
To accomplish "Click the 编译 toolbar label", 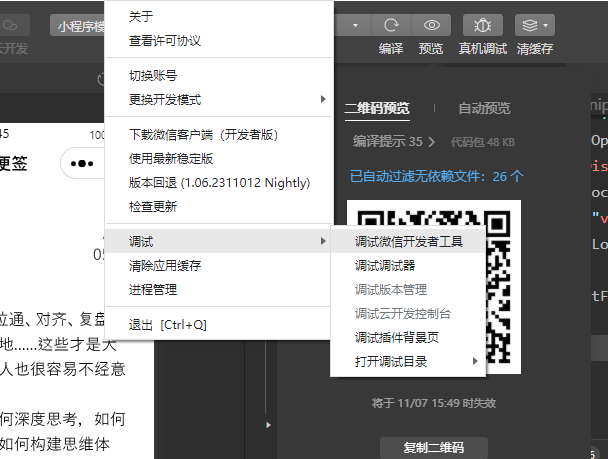I will pyautogui.click(x=391, y=49).
